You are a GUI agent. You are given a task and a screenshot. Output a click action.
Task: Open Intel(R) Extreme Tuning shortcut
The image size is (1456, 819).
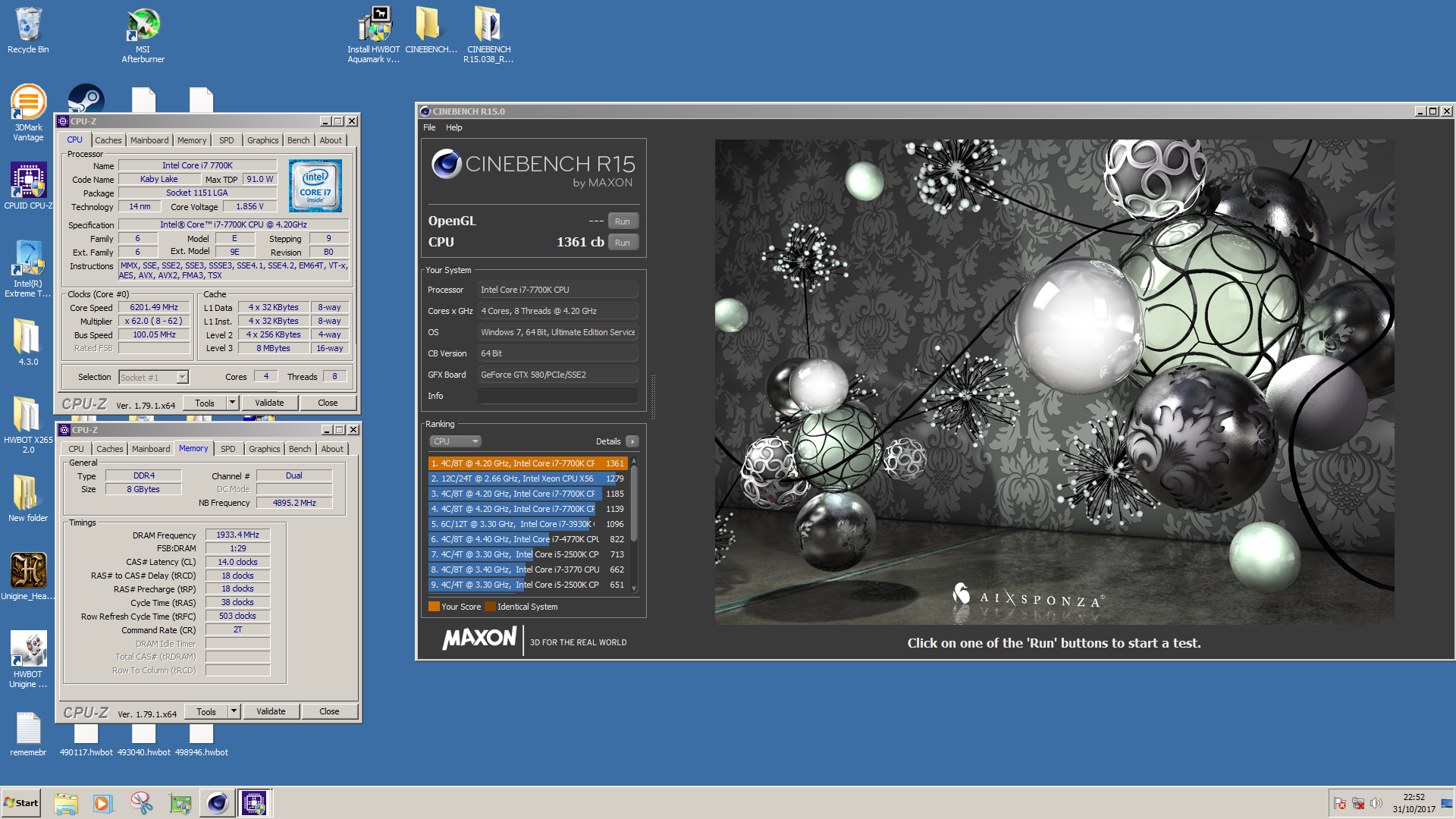click(28, 268)
